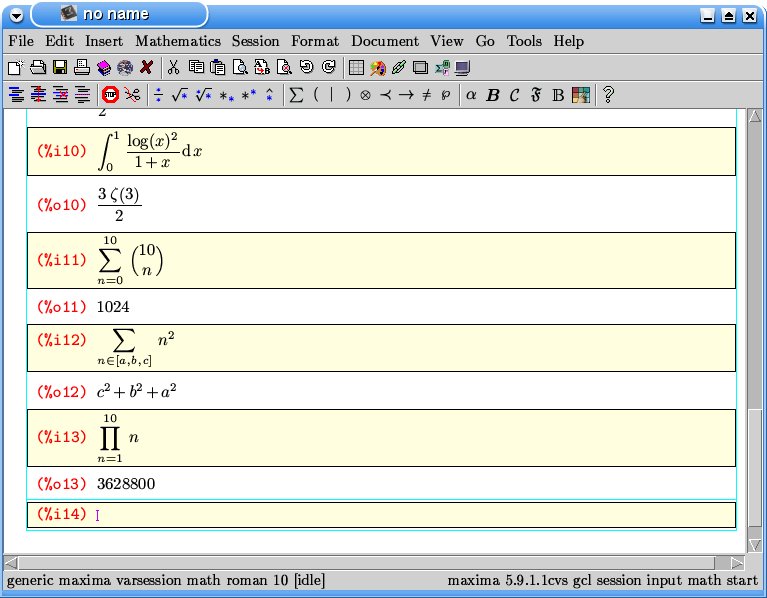
Task: Open the Session menu
Action: (x=256, y=41)
